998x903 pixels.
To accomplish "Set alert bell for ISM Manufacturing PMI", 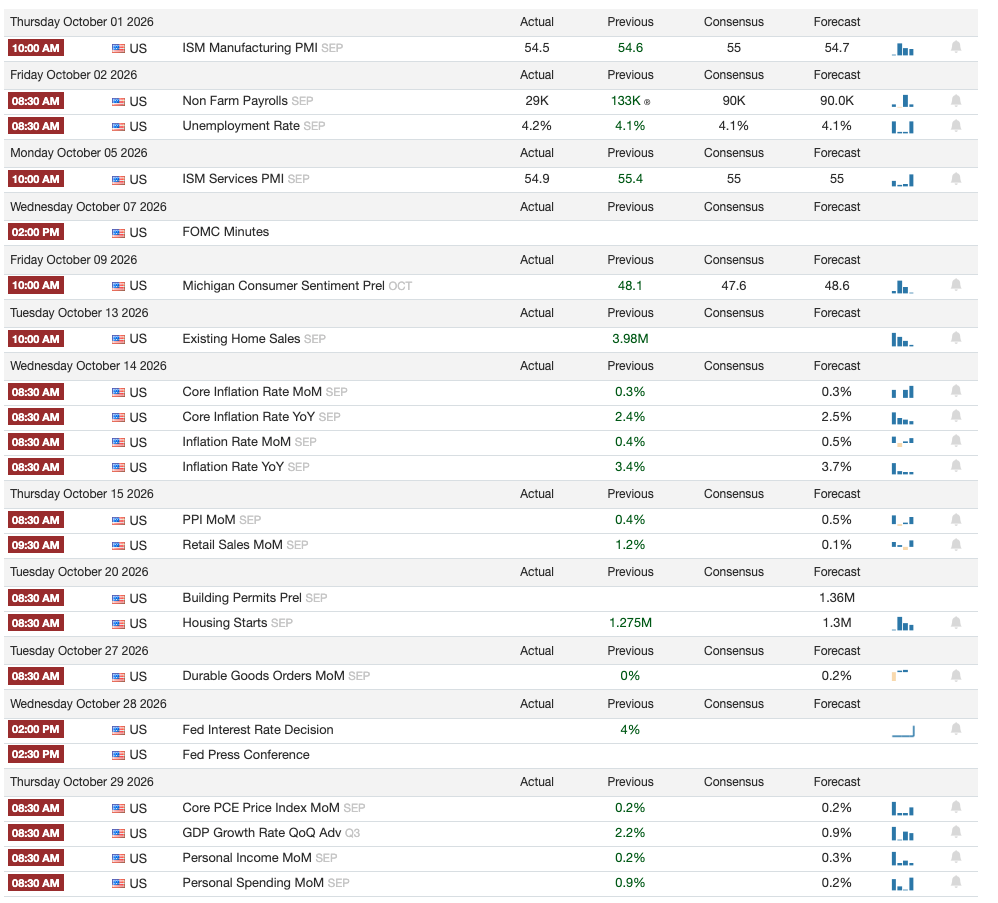I will pyautogui.click(x=955, y=47).
